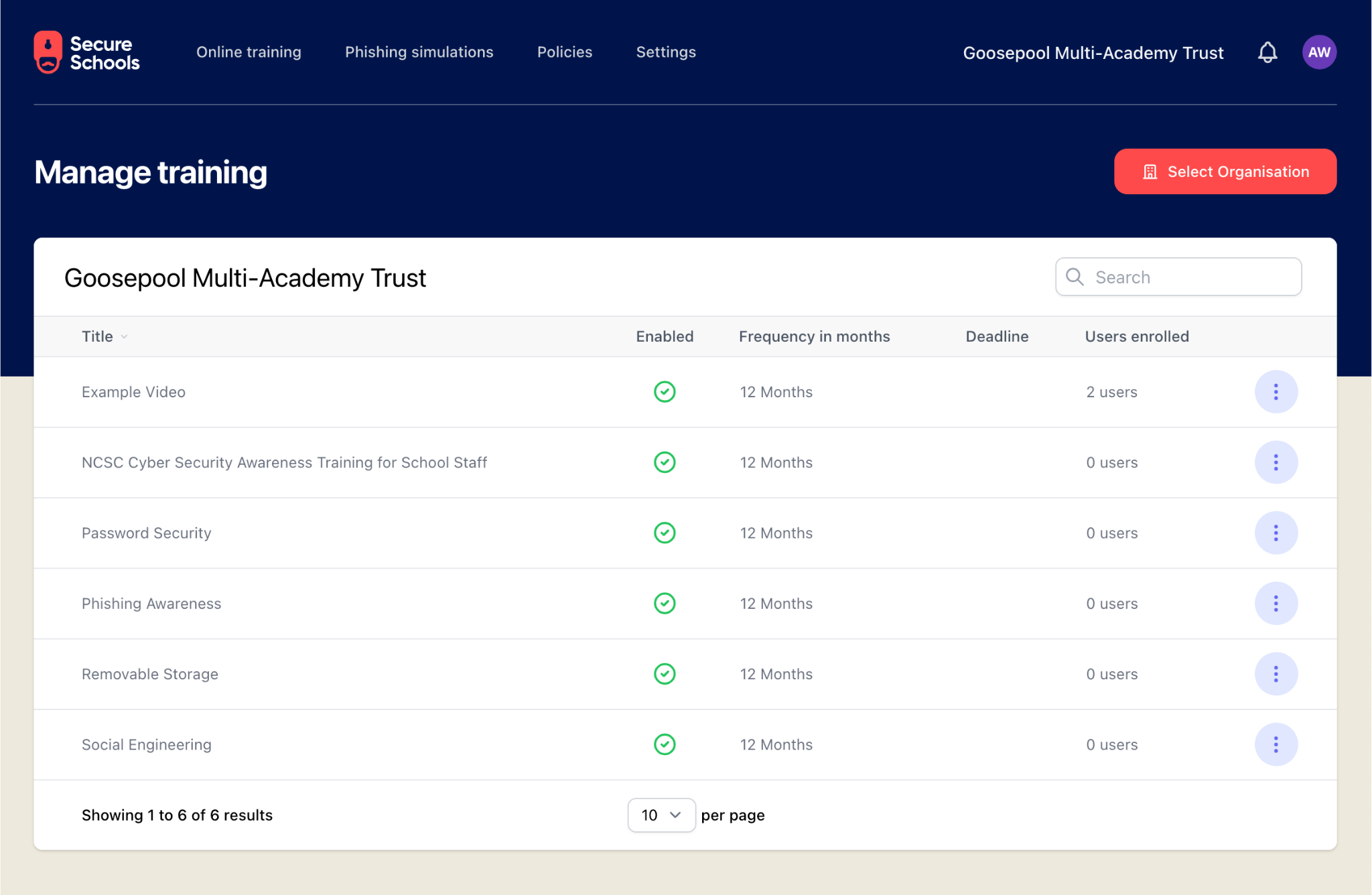
Task: Click 12 Months for Password Security
Action: [776, 533]
